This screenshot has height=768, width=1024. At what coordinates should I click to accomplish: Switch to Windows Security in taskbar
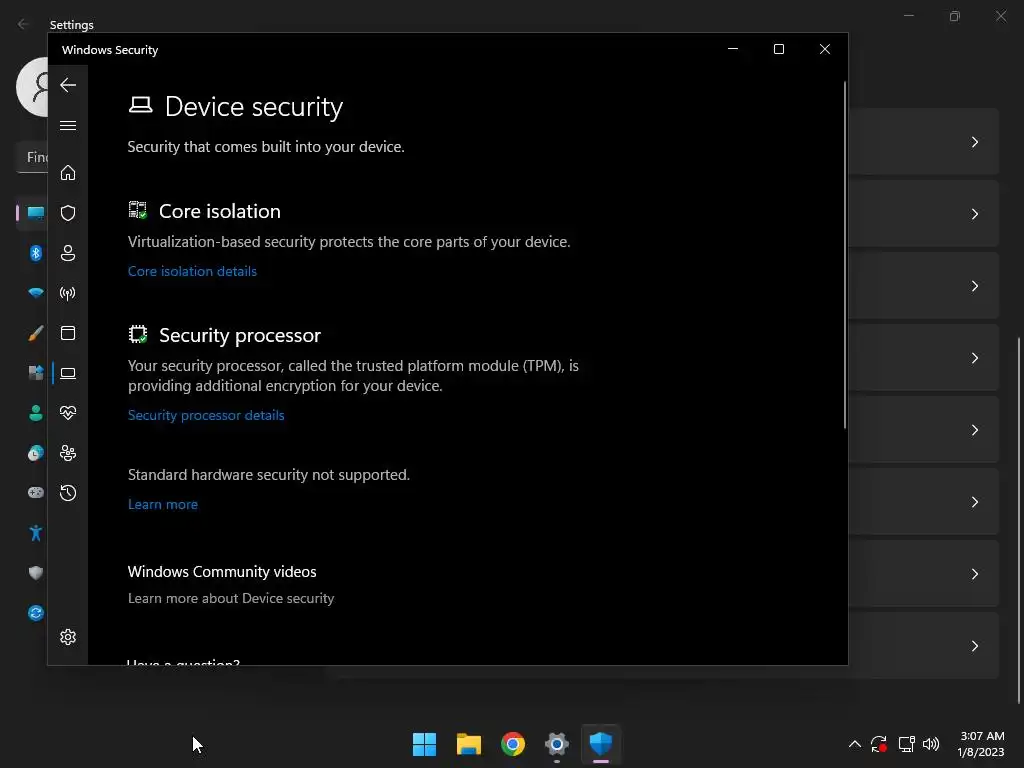click(x=601, y=744)
